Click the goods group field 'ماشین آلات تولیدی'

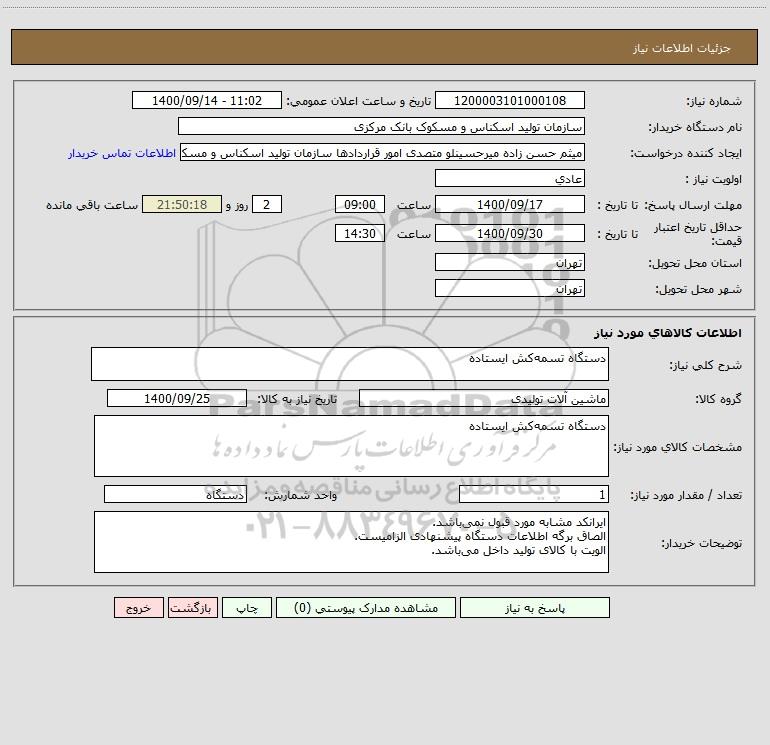484,398
